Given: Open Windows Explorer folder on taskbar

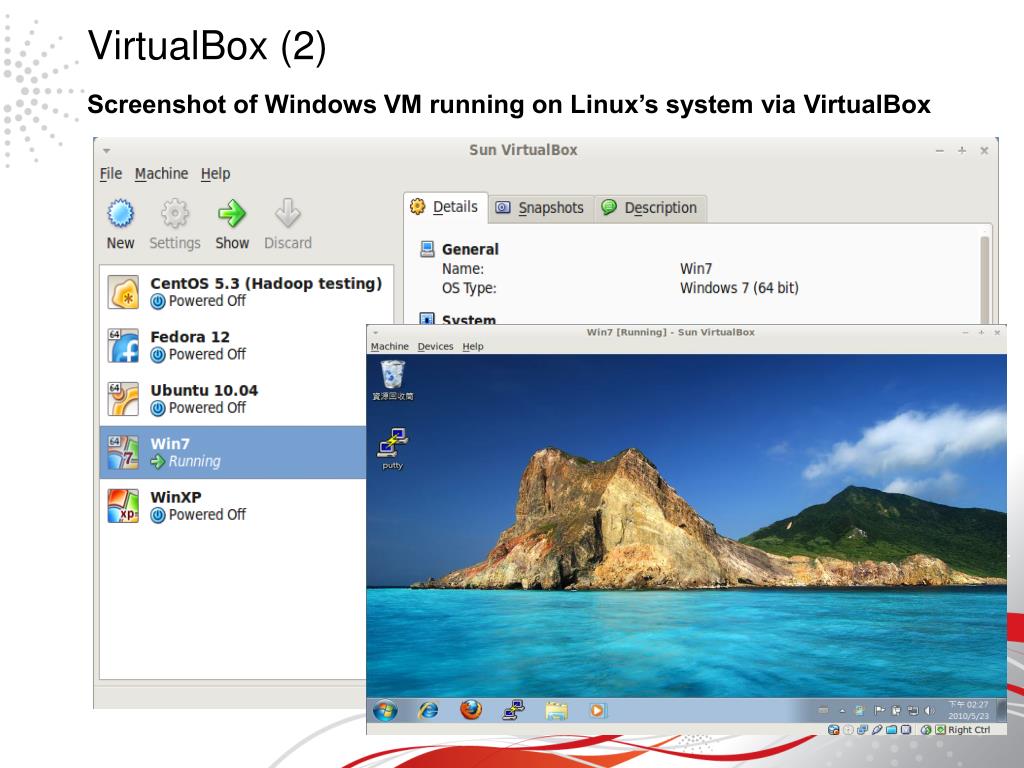Looking at the screenshot, I should tap(556, 711).
